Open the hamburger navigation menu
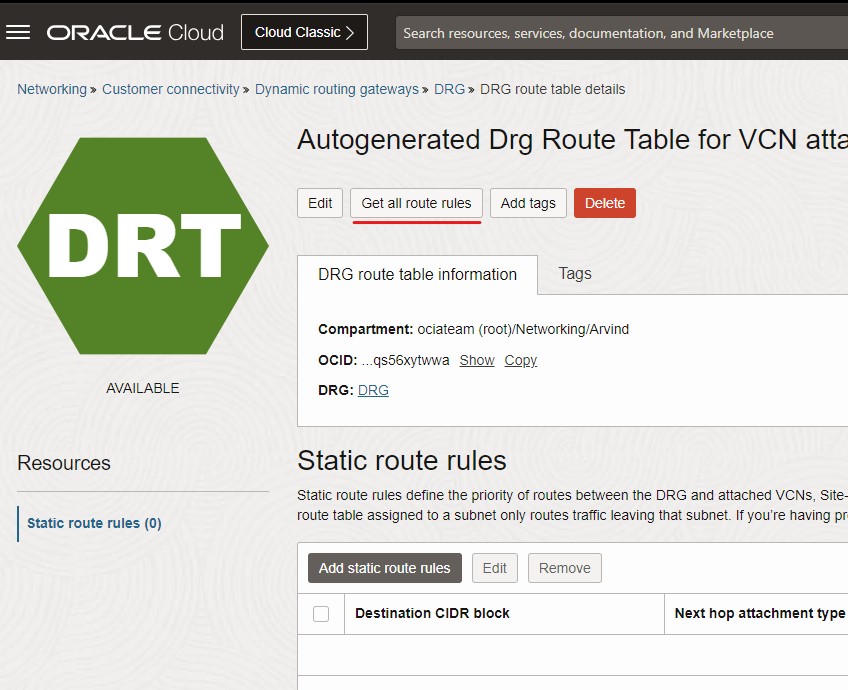 point(18,32)
